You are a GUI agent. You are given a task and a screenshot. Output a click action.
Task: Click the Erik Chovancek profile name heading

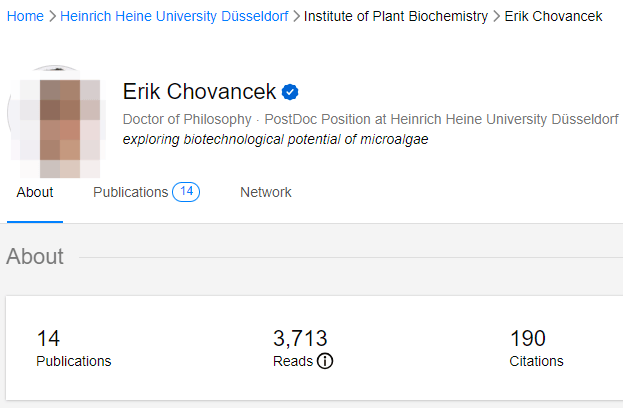coord(199,92)
